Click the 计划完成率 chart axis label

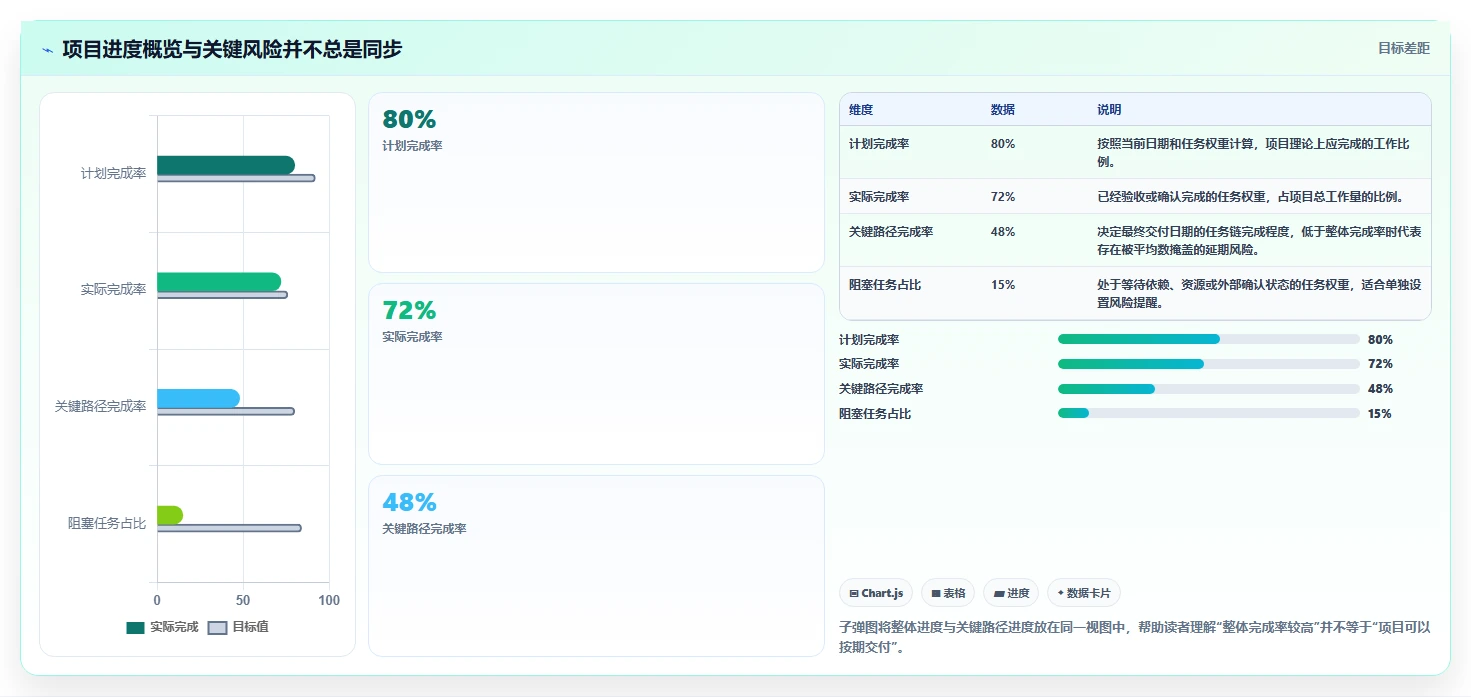[114, 174]
